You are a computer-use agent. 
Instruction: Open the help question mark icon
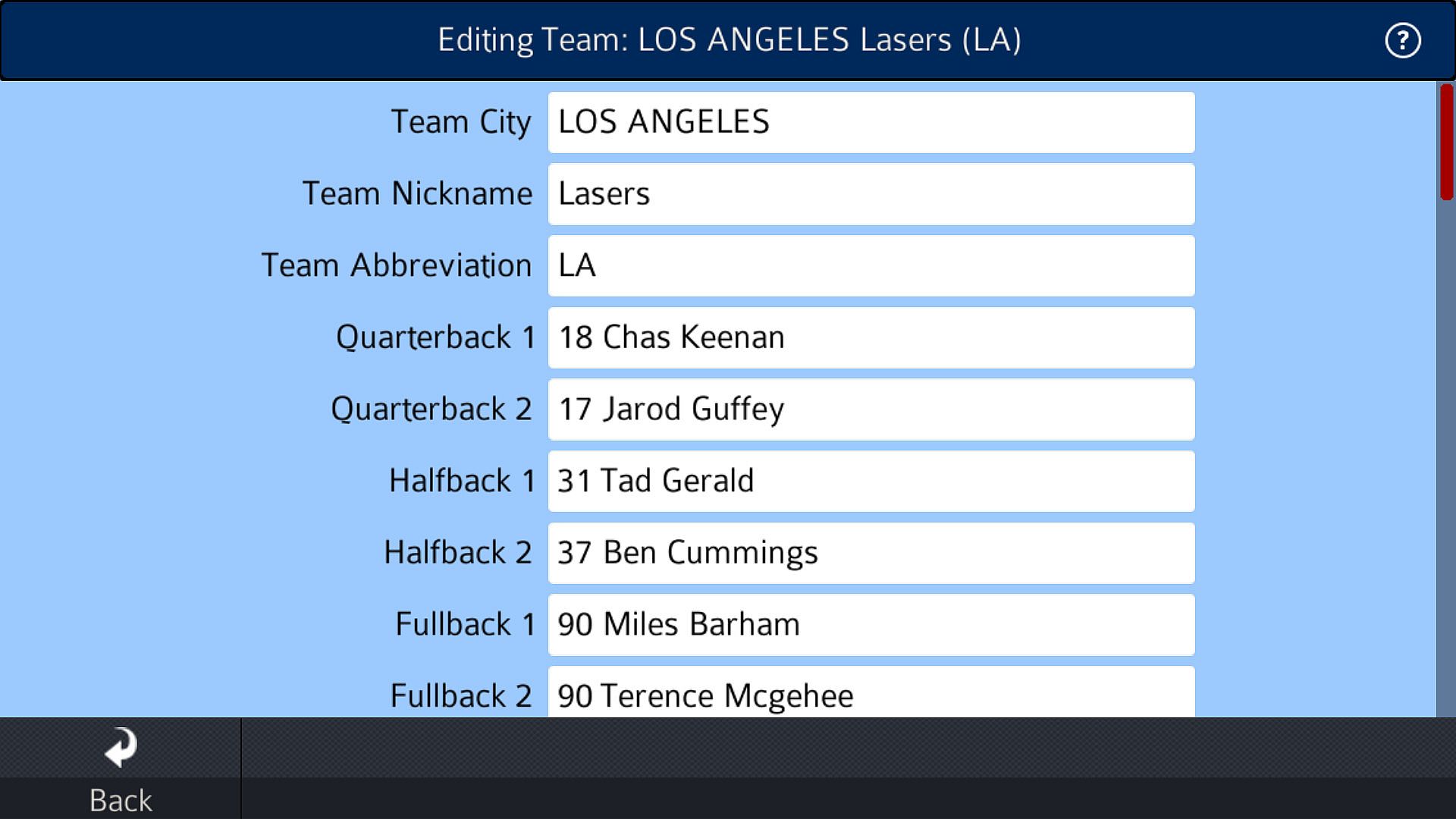point(1402,40)
